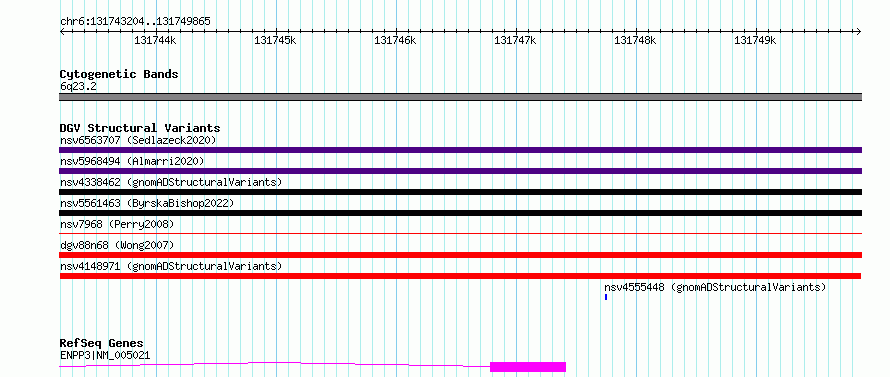Screen dimensions: 890x377
Task: Click the nsv4148971 (gnomADStructuralVariants) label
Action: [x=171, y=266]
